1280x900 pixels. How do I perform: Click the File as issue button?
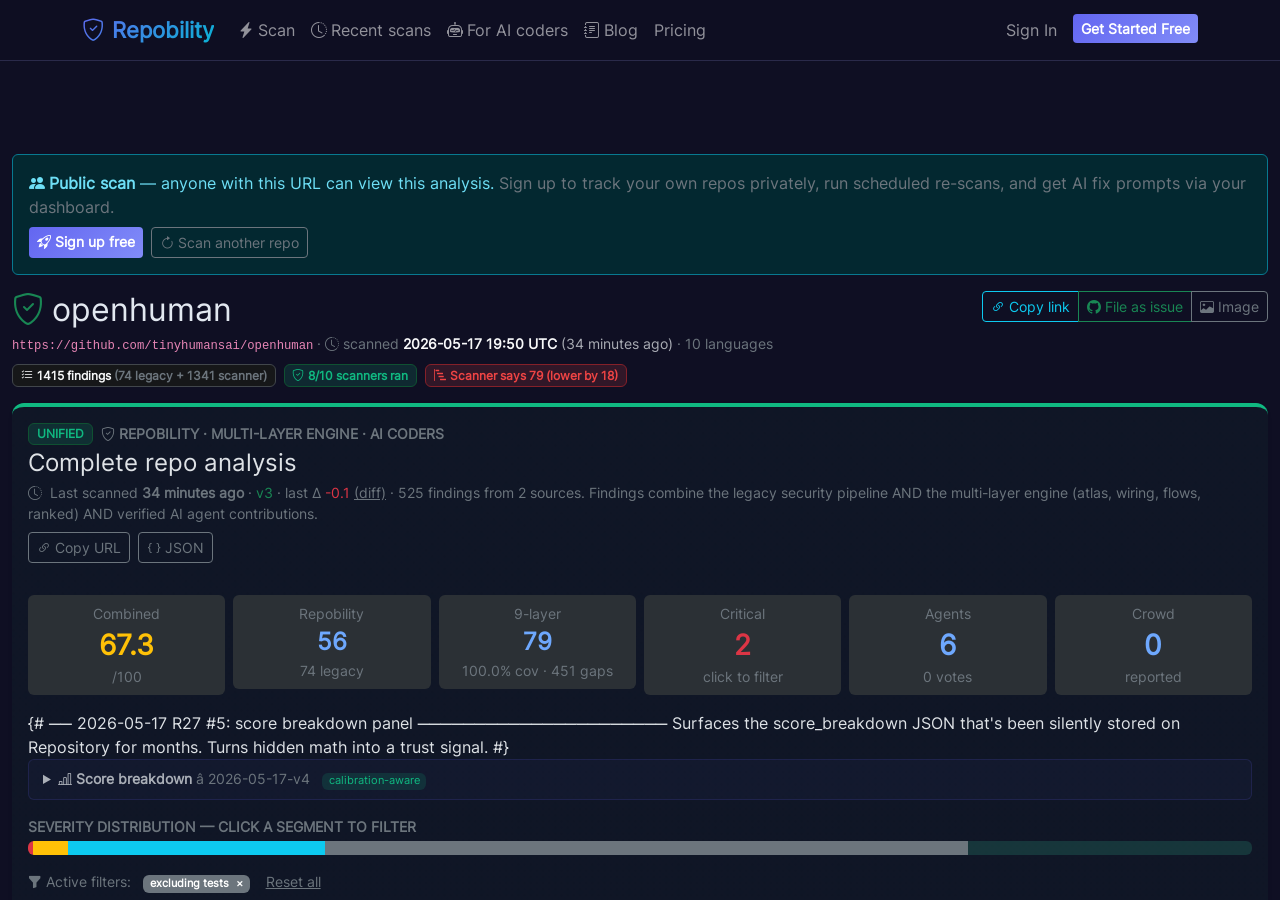[1135, 307]
